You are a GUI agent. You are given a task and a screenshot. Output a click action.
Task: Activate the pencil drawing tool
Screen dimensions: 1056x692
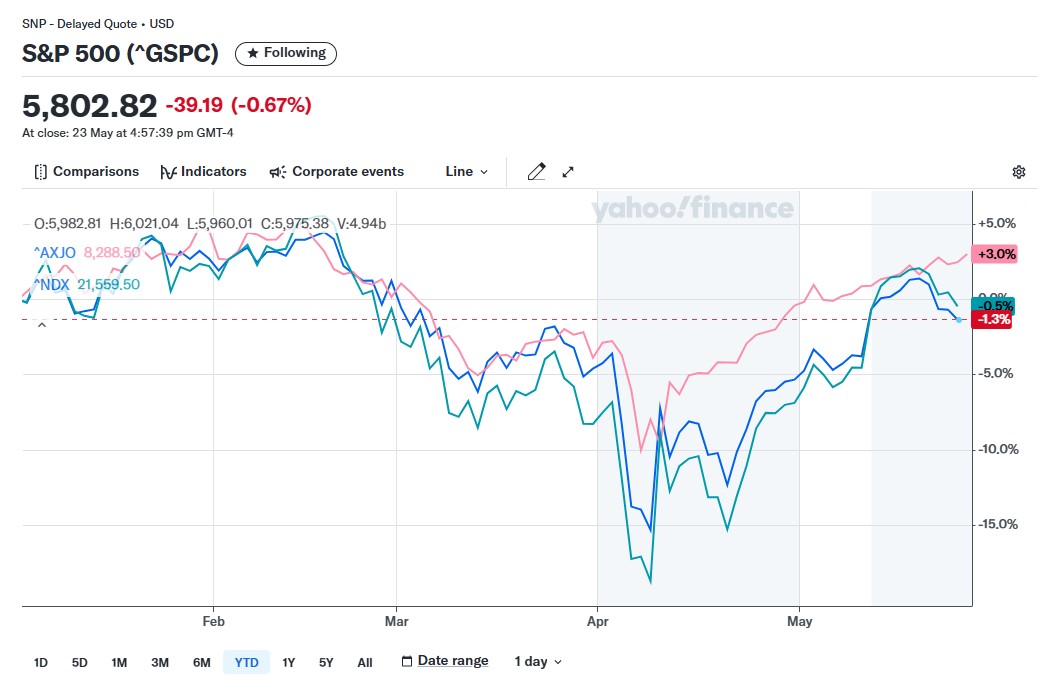pyautogui.click(x=536, y=172)
